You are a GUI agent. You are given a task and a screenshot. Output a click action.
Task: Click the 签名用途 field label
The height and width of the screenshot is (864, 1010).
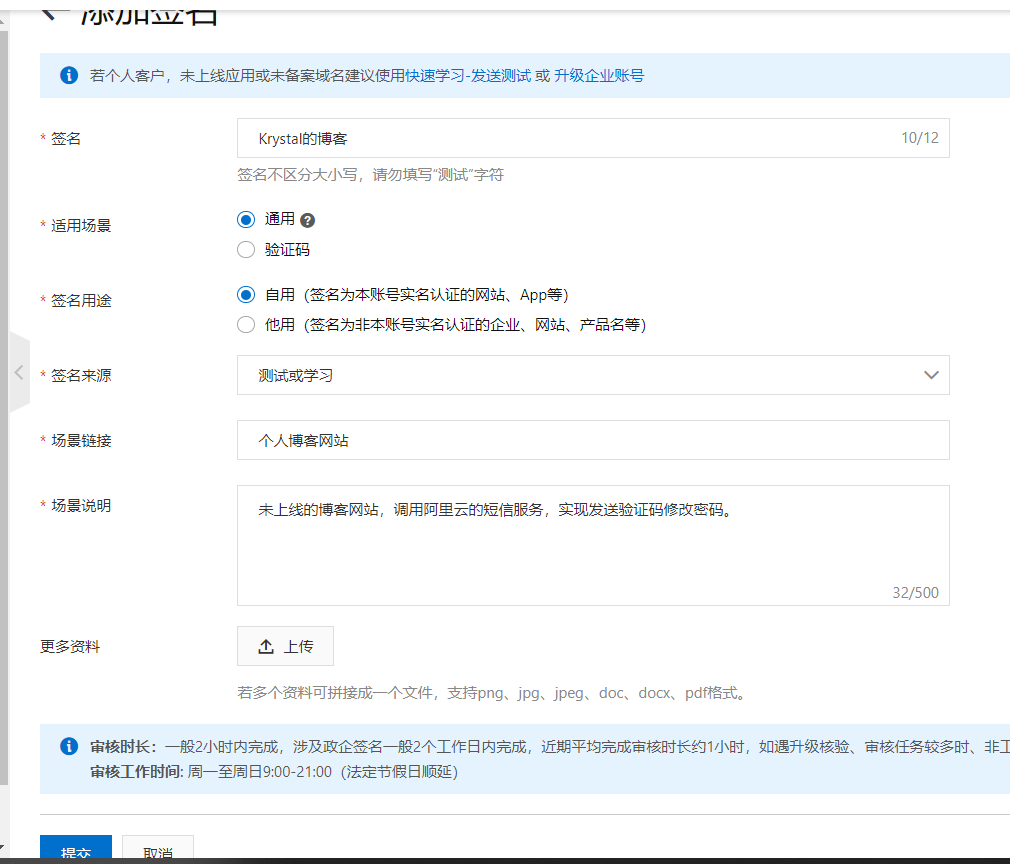click(81, 301)
